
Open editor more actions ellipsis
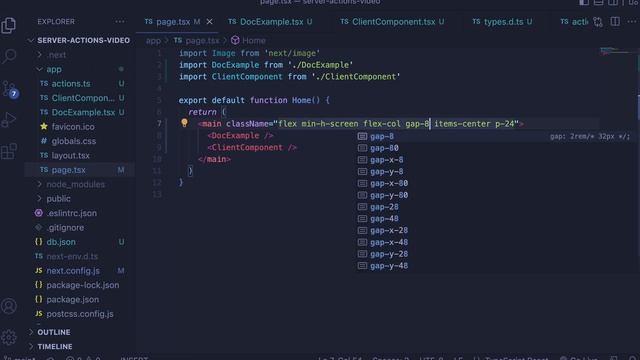(x=632, y=22)
